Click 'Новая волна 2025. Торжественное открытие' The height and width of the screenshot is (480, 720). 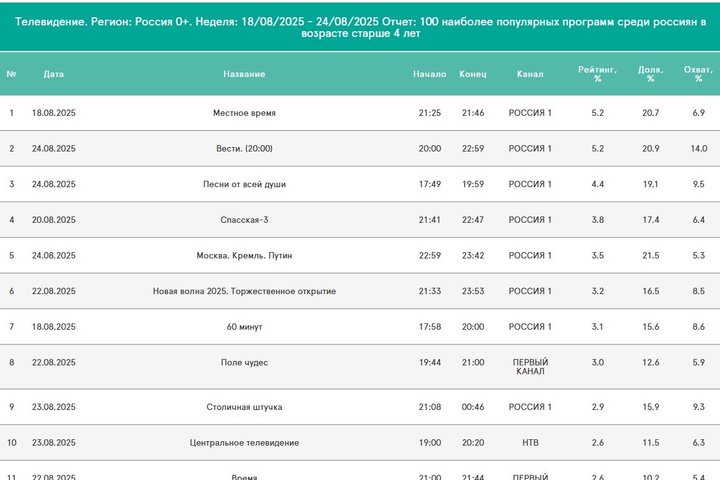pos(244,291)
